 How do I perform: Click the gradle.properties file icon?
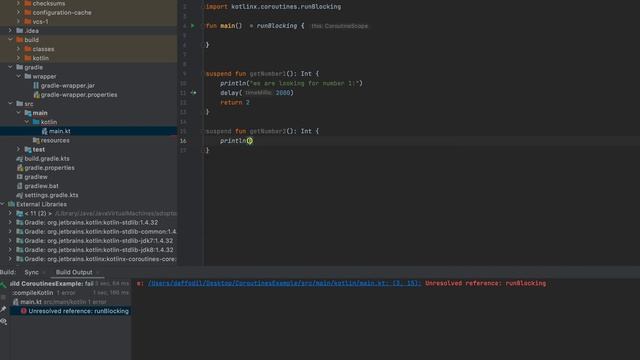coord(20,168)
